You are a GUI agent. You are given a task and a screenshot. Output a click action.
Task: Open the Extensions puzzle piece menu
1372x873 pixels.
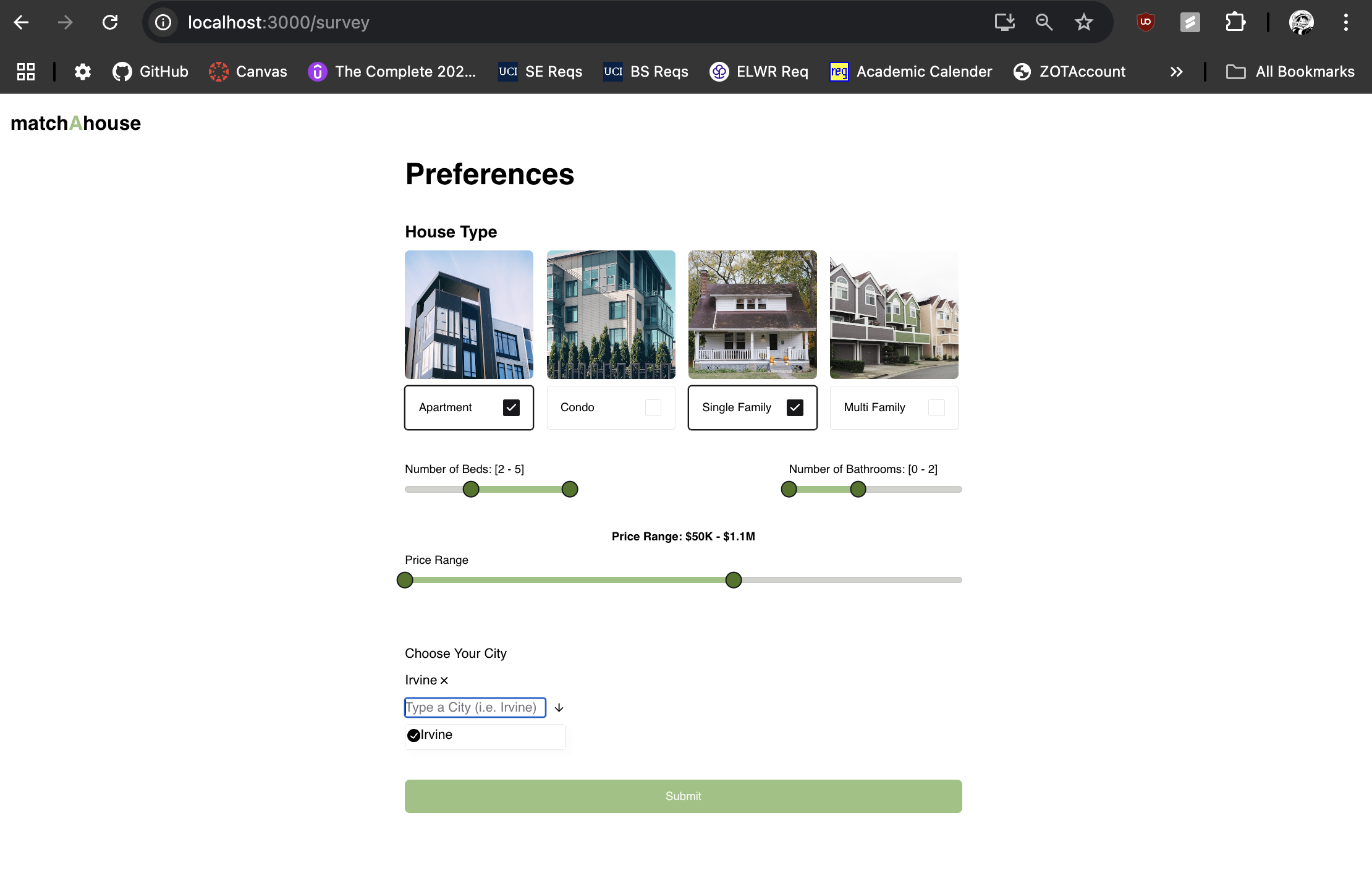point(1234,23)
